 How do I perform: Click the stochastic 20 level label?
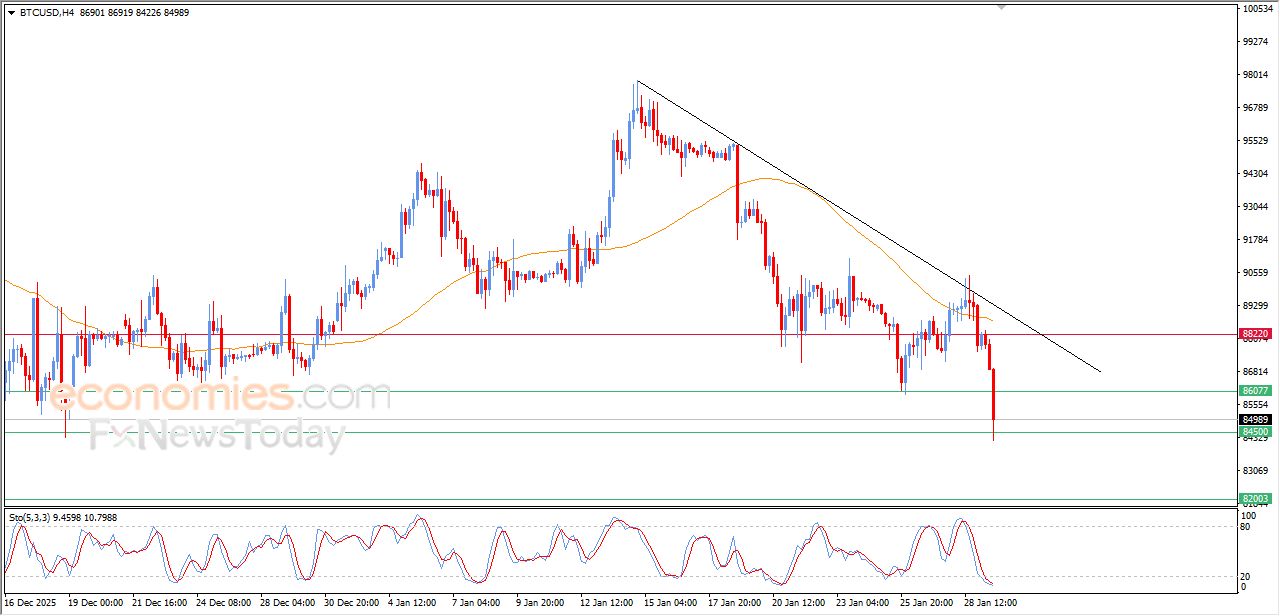tap(1247, 577)
